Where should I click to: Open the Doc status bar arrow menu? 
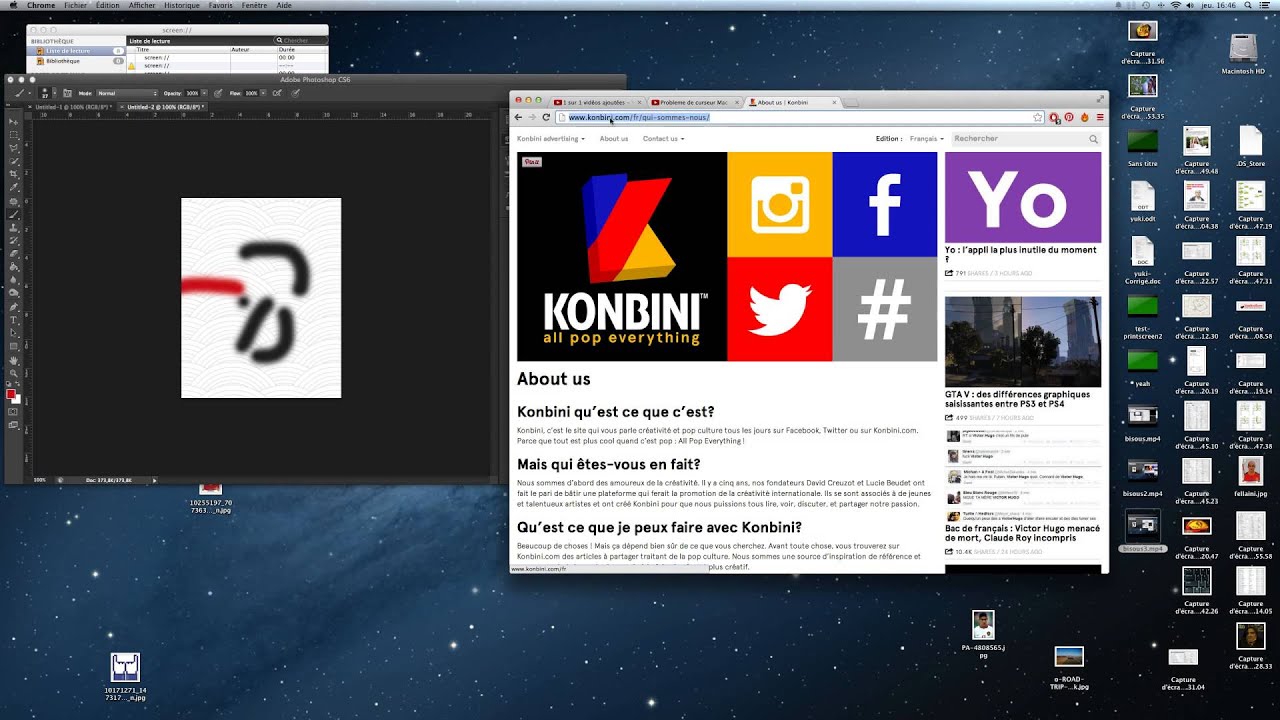(x=154, y=480)
